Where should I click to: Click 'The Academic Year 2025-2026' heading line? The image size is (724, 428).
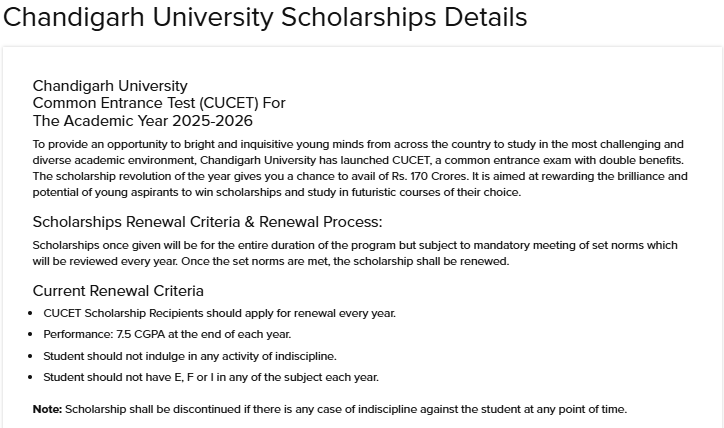click(x=143, y=121)
